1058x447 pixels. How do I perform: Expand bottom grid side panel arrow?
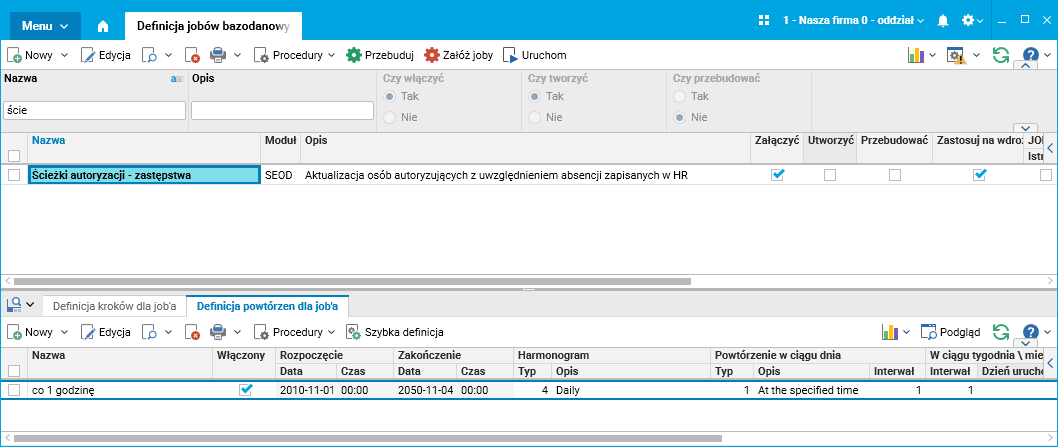coord(1050,363)
